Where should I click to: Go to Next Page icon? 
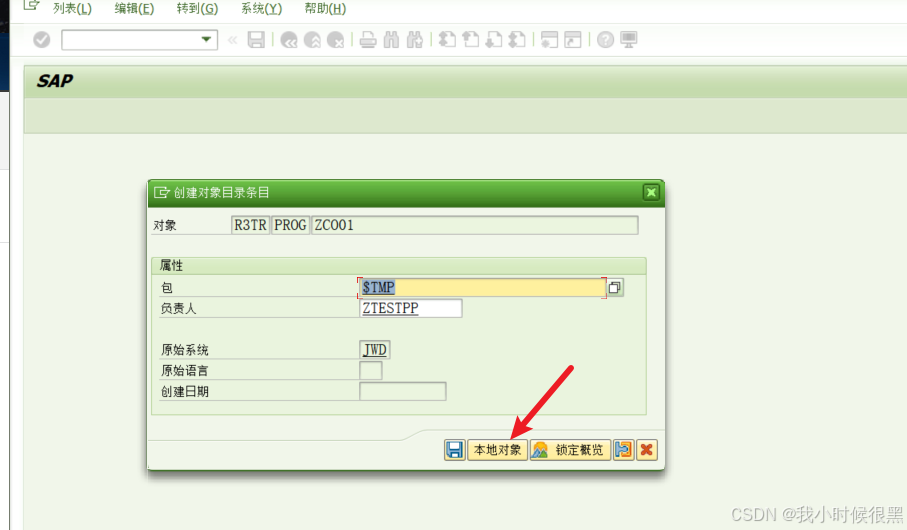493,39
